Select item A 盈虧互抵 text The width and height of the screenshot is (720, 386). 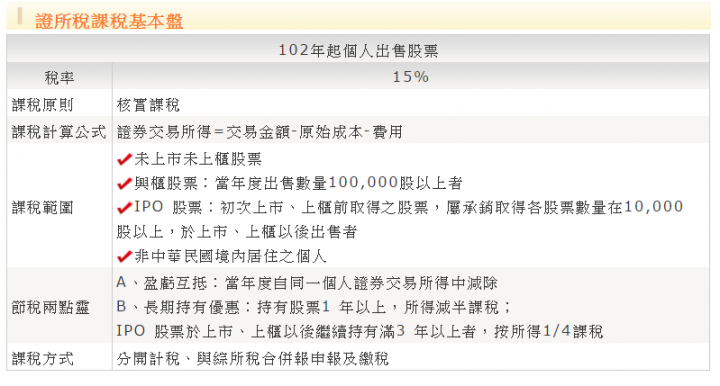click(x=307, y=283)
